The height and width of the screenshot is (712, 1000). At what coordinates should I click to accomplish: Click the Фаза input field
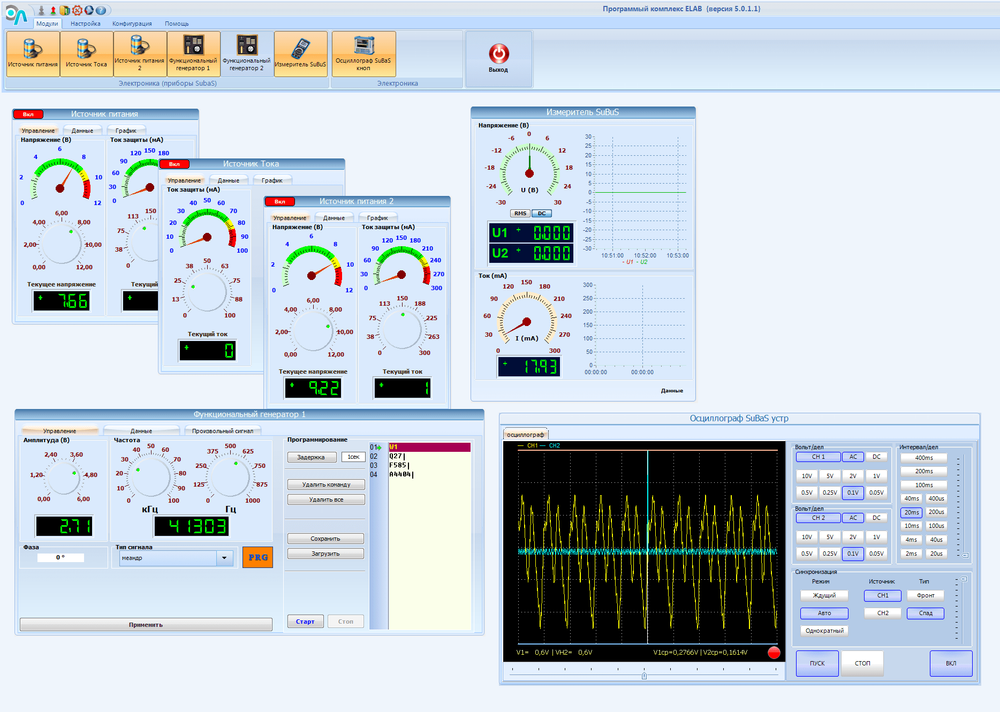click(x=60, y=557)
